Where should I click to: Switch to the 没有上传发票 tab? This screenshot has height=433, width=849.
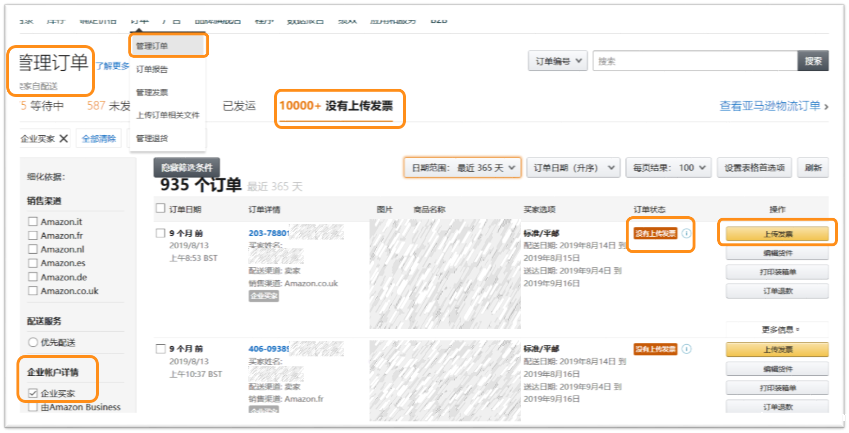[340, 106]
